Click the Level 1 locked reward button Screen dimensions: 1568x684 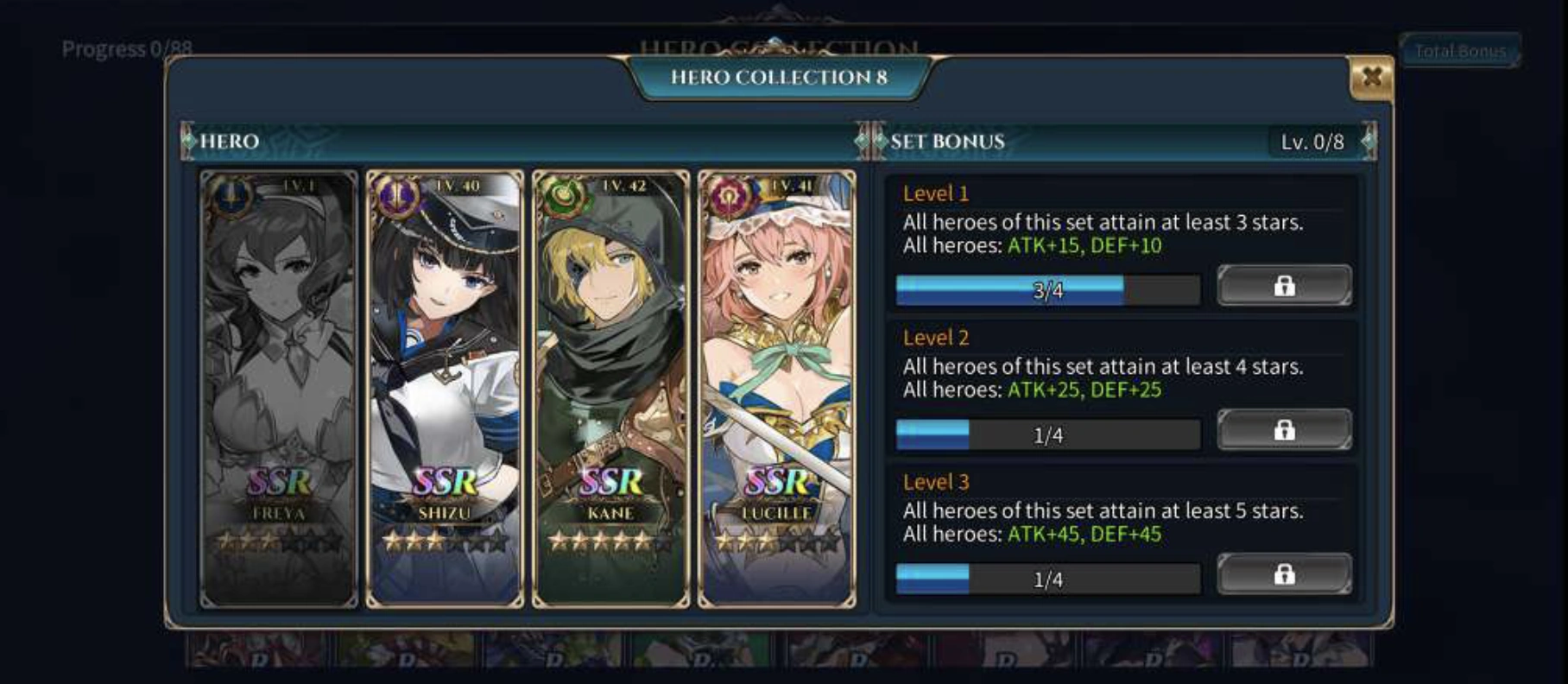1284,286
